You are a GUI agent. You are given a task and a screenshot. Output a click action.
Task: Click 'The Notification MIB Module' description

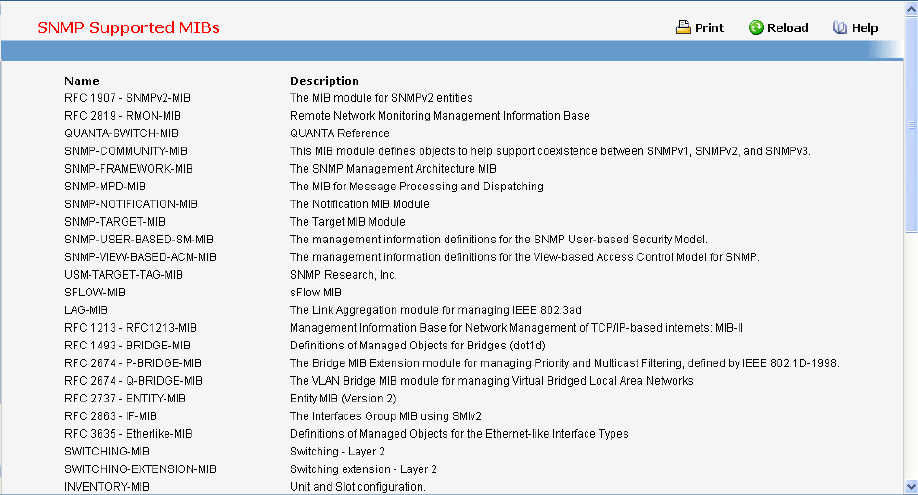coord(359,204)
